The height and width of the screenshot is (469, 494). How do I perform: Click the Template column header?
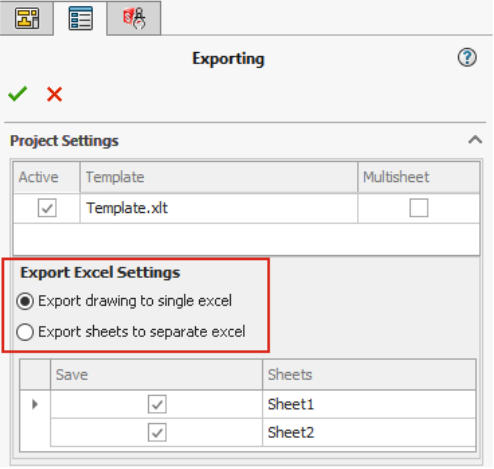click(219, 177)
